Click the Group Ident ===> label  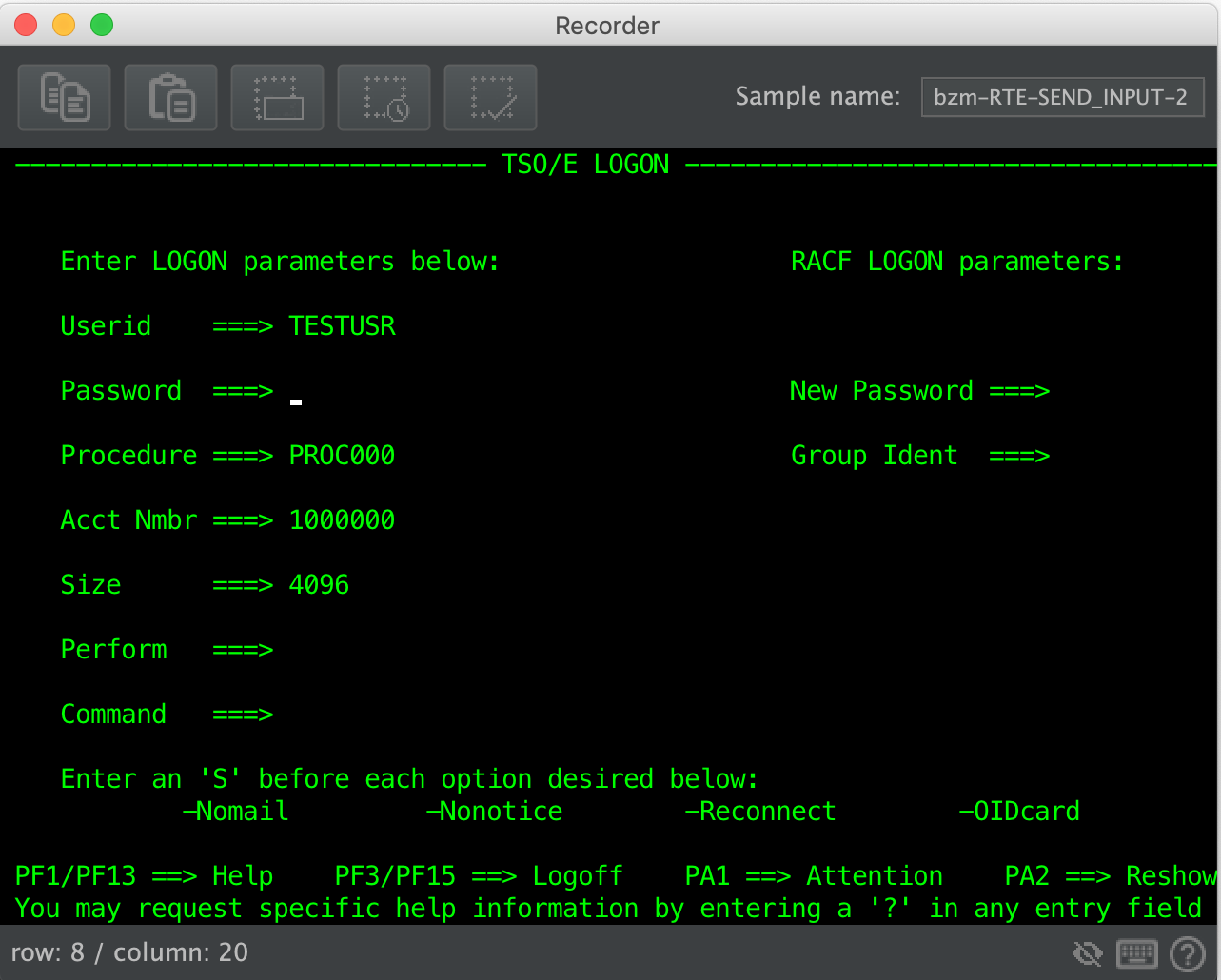pyautogui.click(x=920, y=455)
